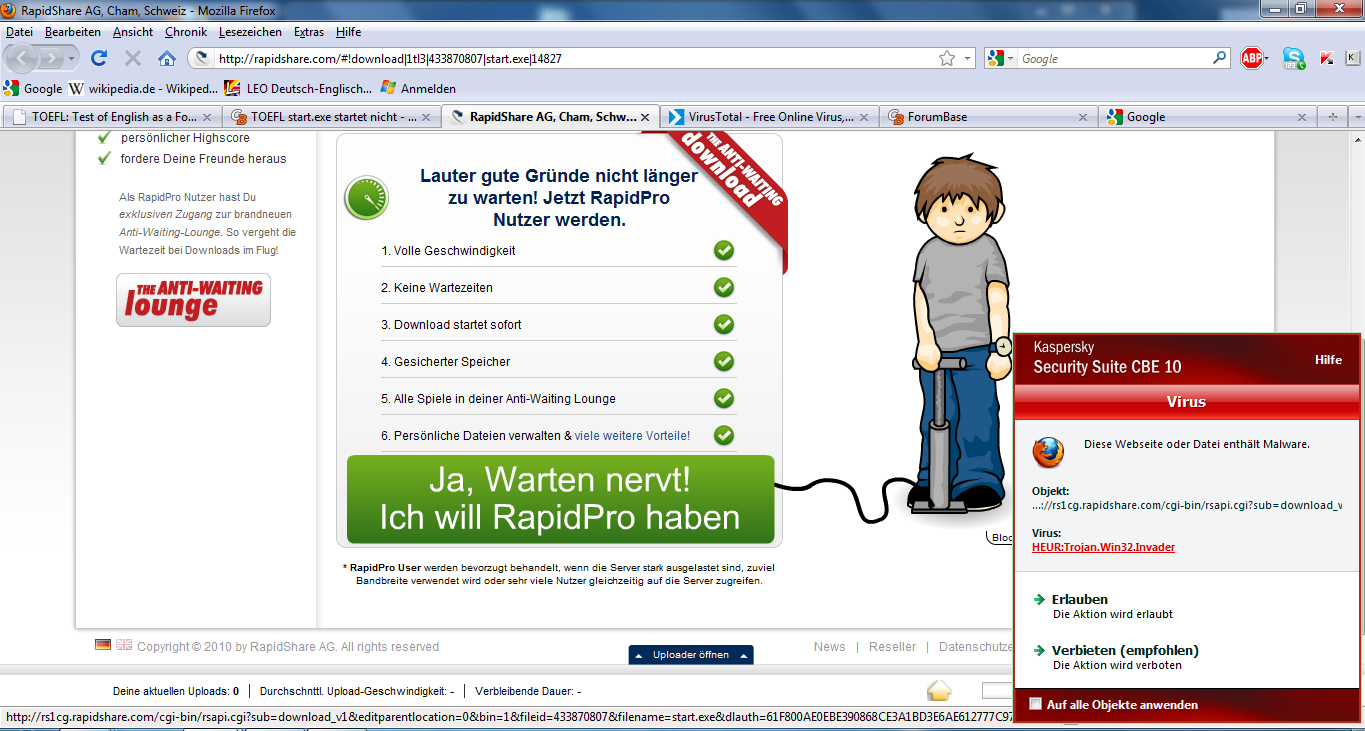Go back with the browser Back arrow
Image resolution: width=1365 pixels, height=731 pixels.
pos(24,58)
